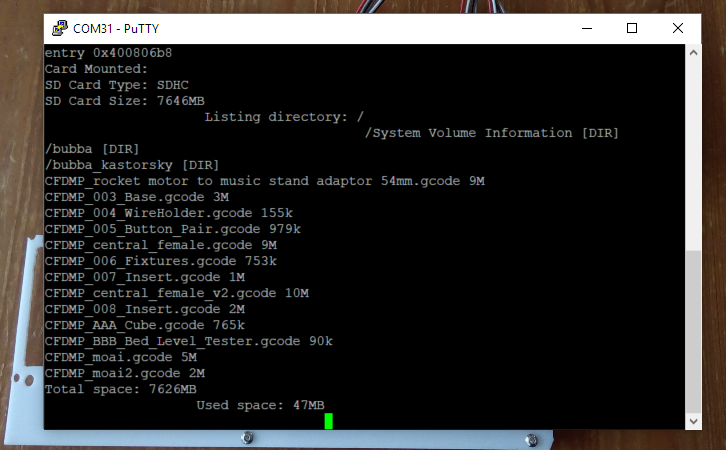
Task: Click the green terminal cursor block
Action: [x=328, y=421]
